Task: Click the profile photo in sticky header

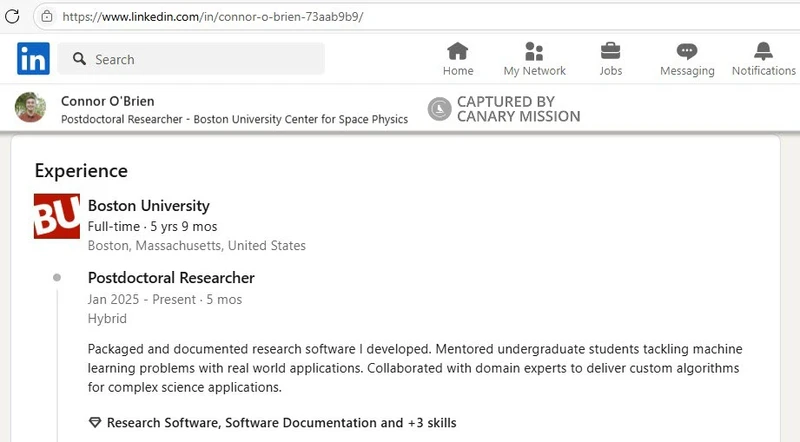Action: pyautogui.click(x=31, y=108)
